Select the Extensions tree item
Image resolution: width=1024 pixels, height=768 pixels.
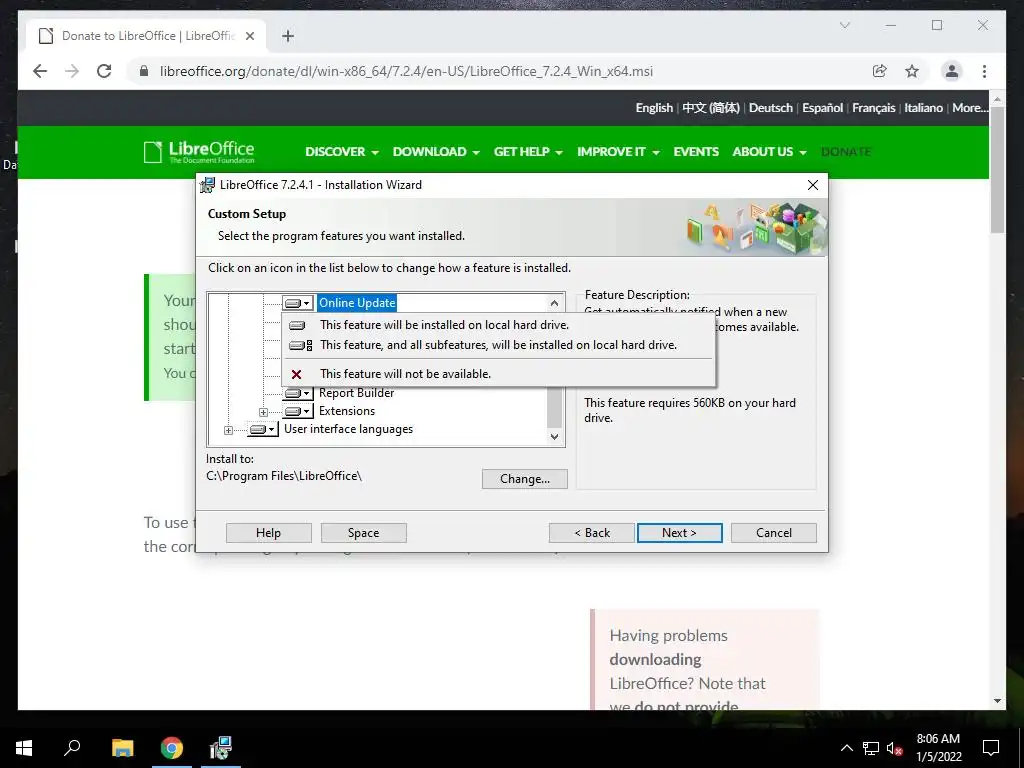(347, 411)
